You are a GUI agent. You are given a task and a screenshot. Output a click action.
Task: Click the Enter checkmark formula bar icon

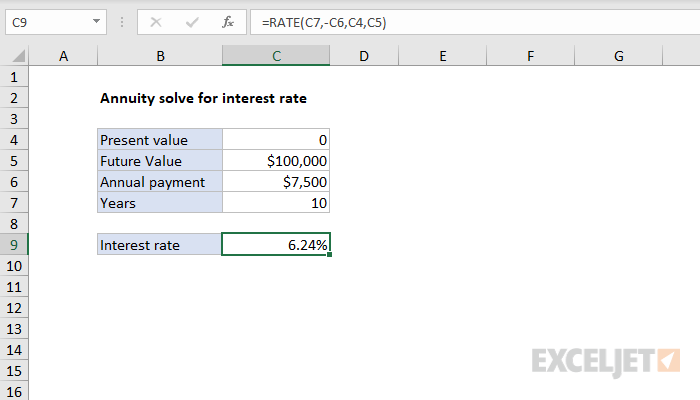192,22
